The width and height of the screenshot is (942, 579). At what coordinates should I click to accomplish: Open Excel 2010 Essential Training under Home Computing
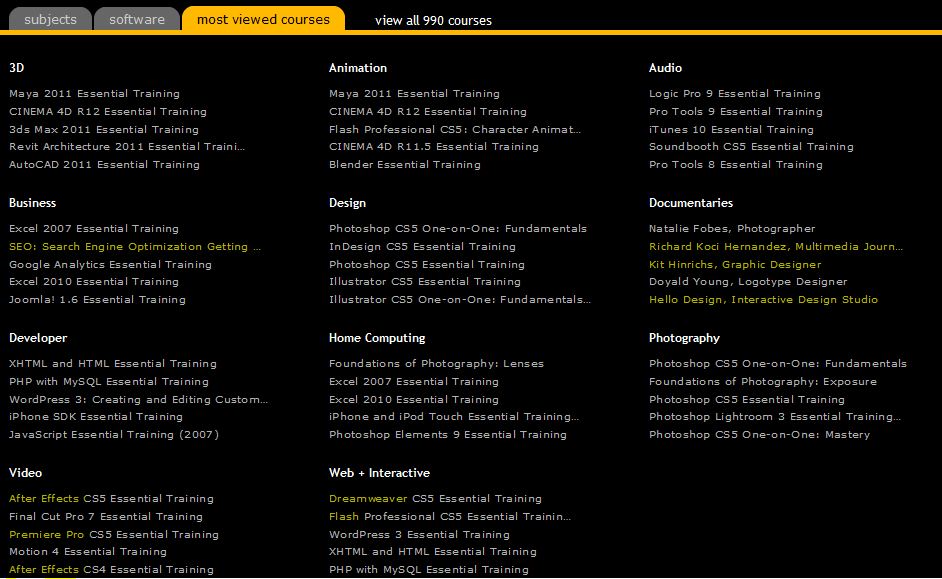(x=414, y=400)
